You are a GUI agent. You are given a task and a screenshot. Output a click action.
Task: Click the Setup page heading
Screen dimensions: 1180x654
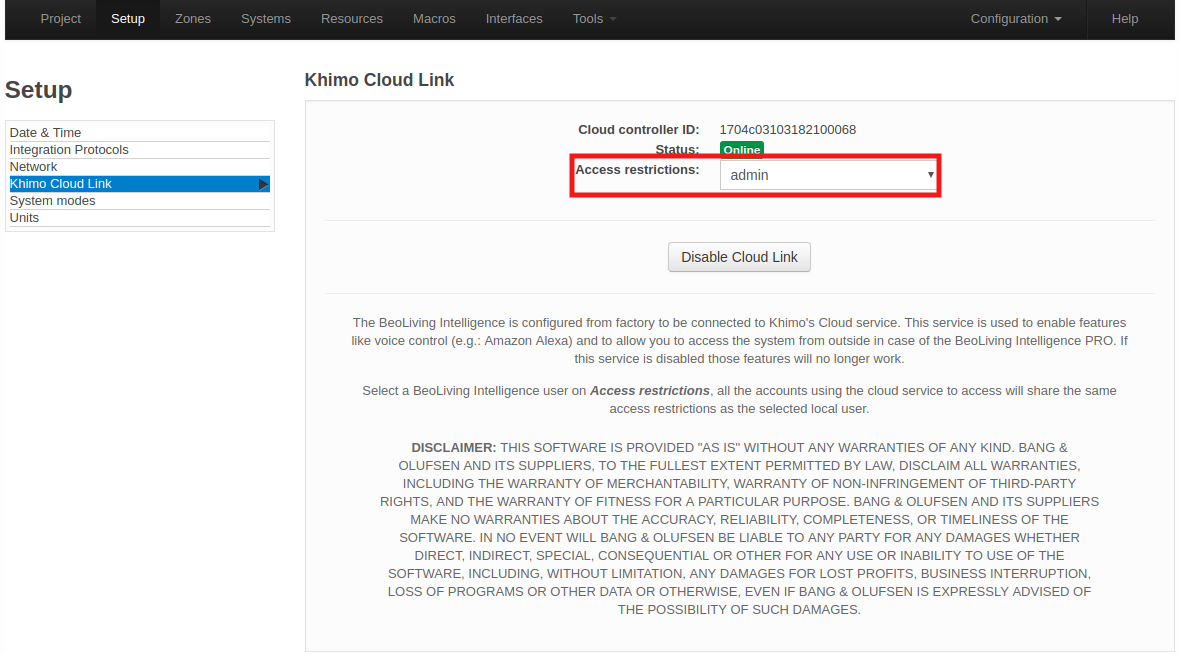pyautogui.click(x=38, y=90)
